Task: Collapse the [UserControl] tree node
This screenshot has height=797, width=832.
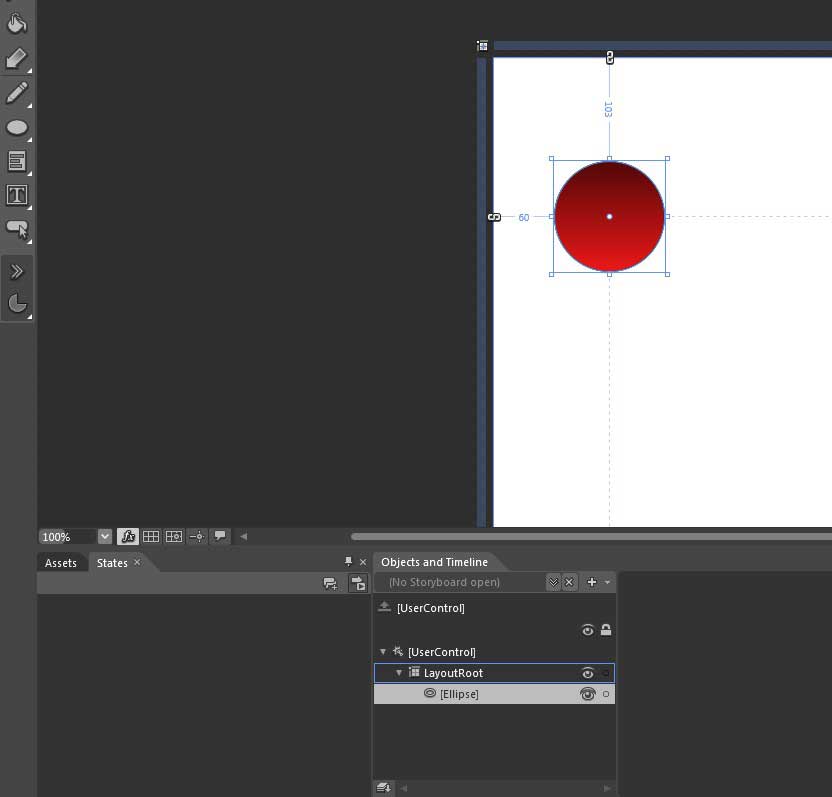Action: [x=383, y=652]
